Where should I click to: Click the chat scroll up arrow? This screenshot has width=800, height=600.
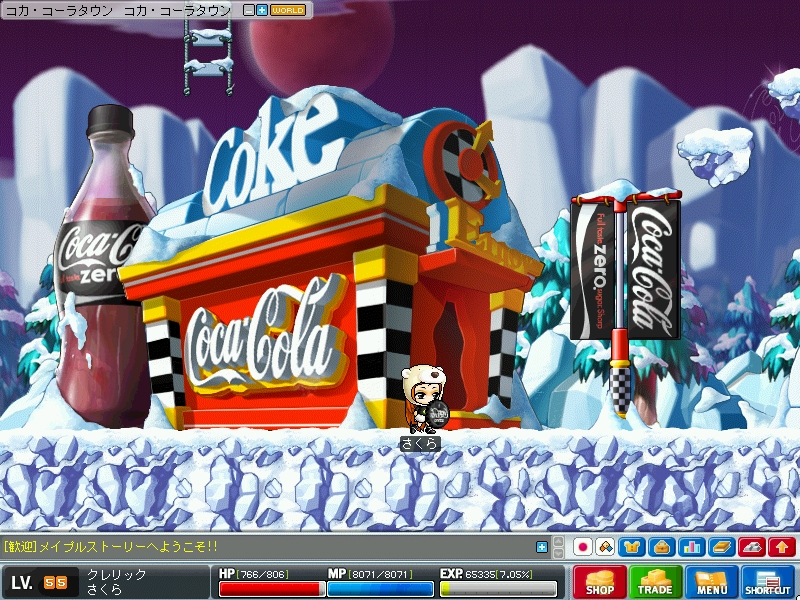tap(559, 542)
